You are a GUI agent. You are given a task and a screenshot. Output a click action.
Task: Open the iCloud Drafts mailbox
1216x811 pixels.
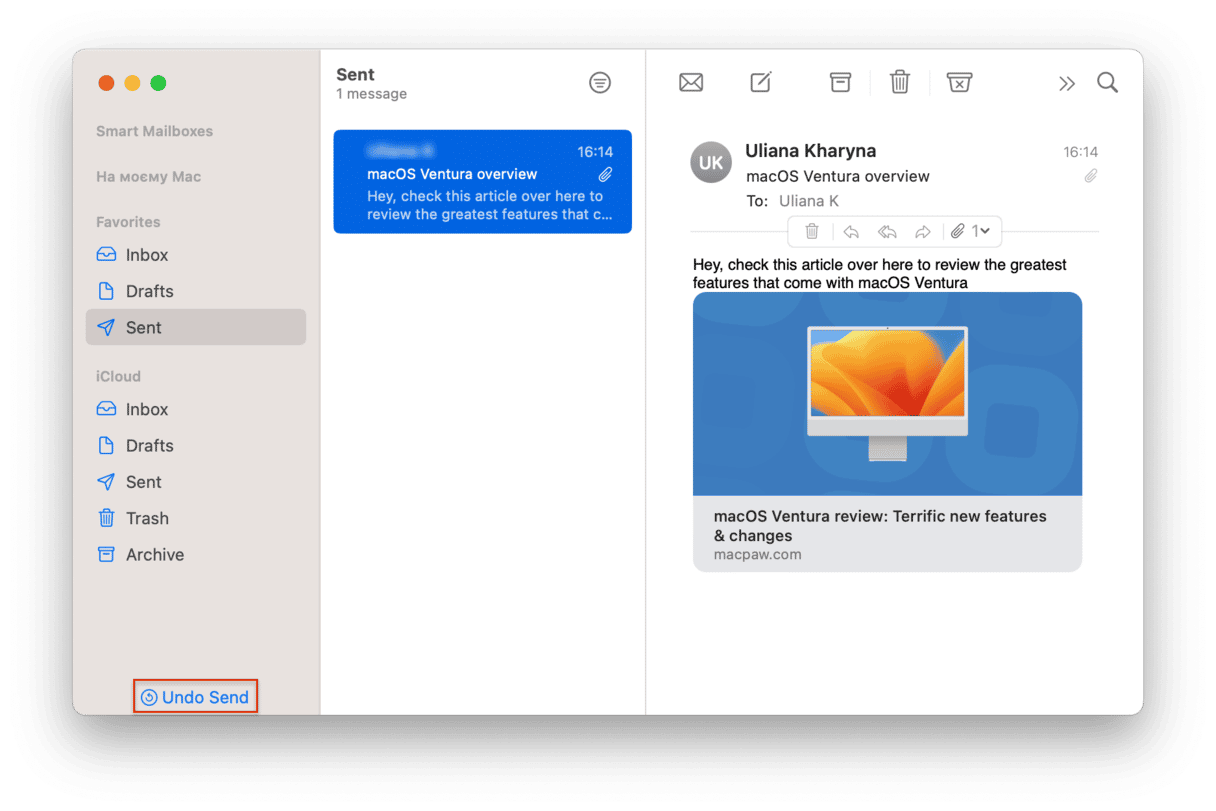click(196, 445)
